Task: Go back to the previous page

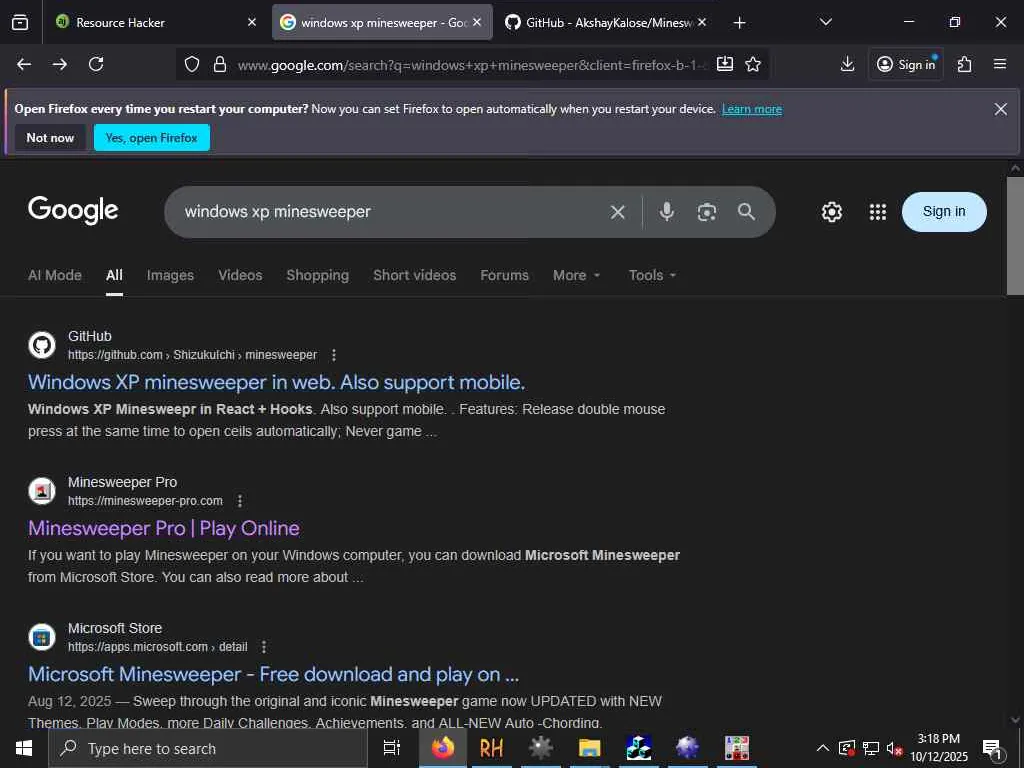Action: click(24, 64)
